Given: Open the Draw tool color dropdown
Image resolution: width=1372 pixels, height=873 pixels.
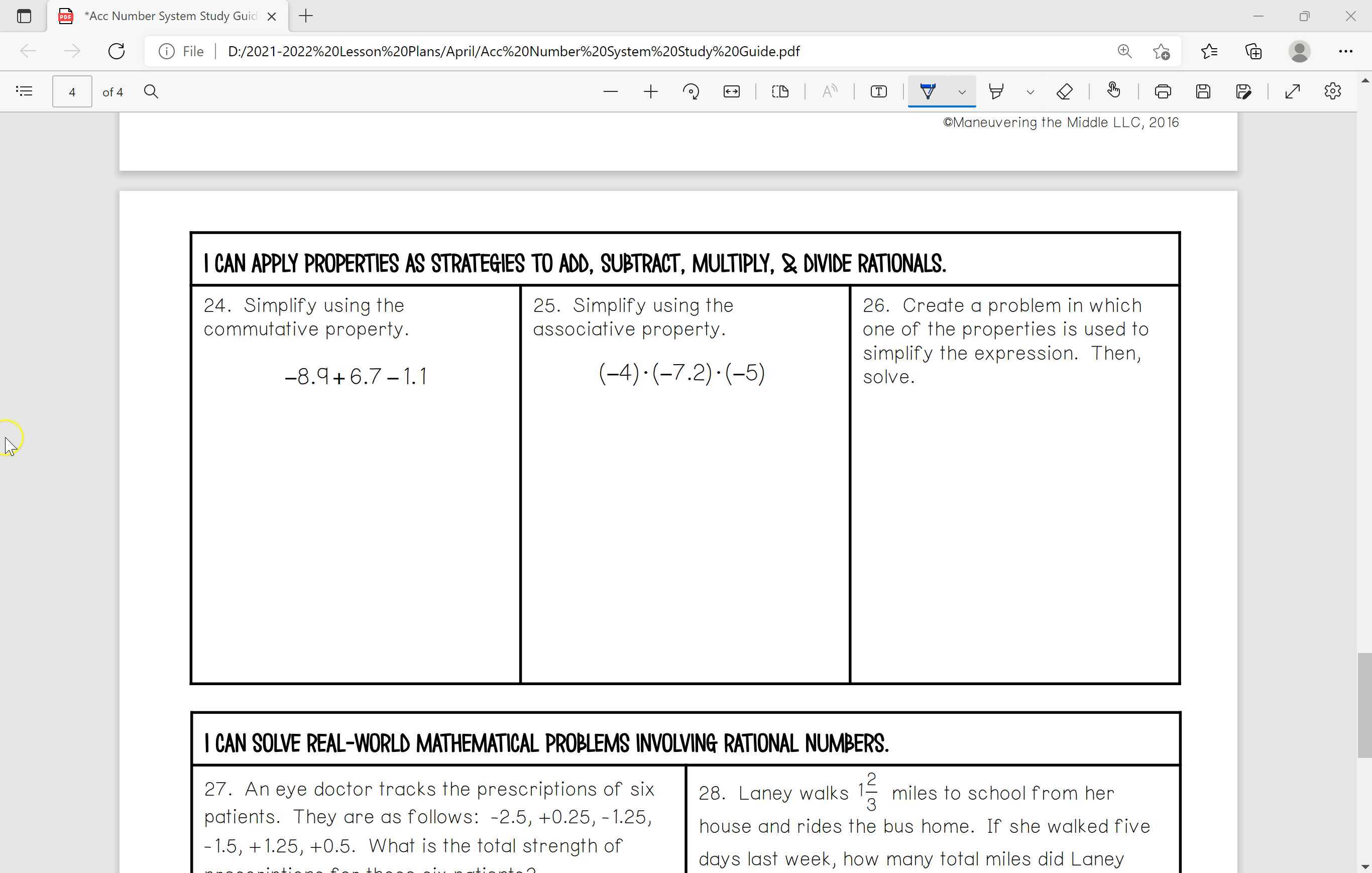Looking at the screenshot, I should point(962,92).
